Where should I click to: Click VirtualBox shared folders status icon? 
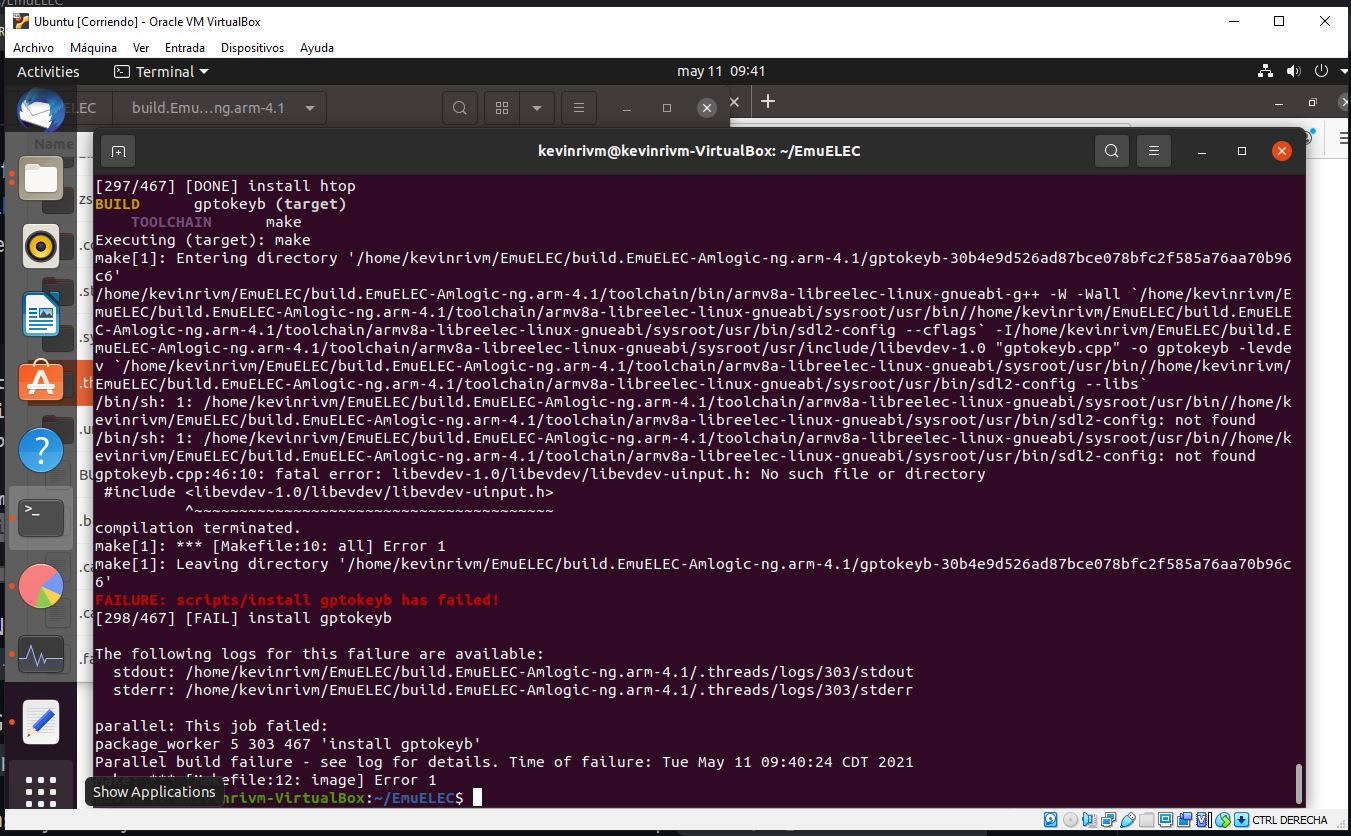click(x=1146, y=820)
